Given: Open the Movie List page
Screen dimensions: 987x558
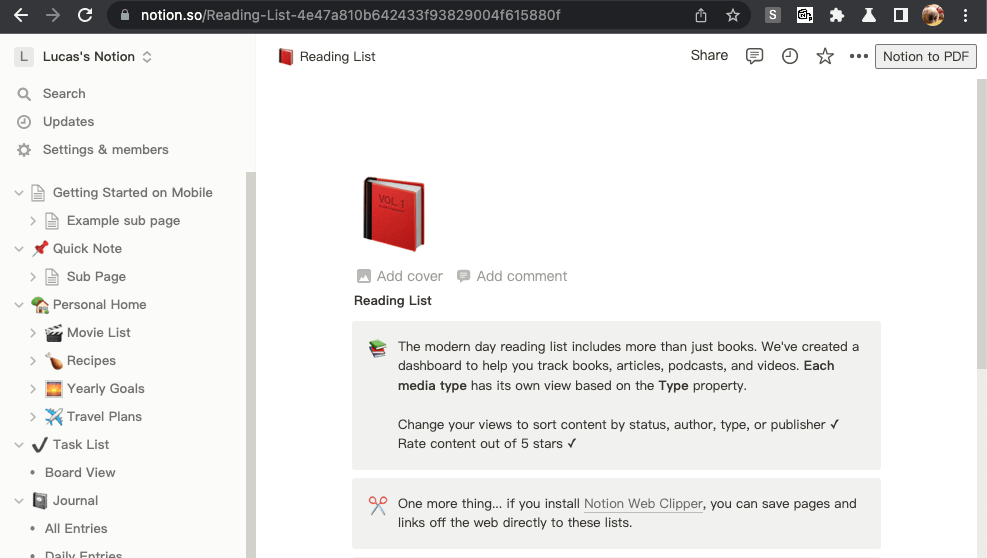Looking at the screenshot, I should pyautogui.click(x=98, y=333).
